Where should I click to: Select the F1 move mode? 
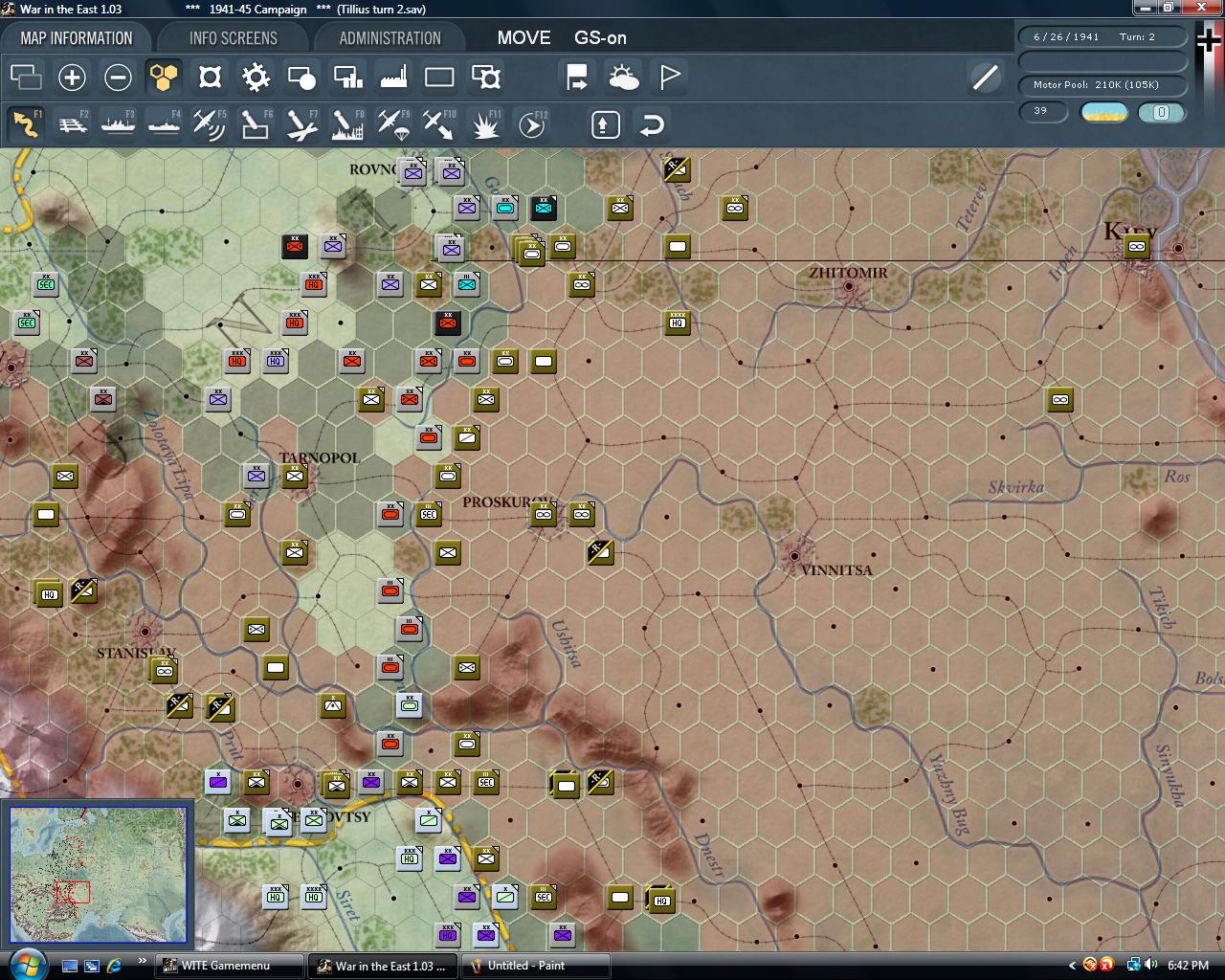click(x=26, y=124)
